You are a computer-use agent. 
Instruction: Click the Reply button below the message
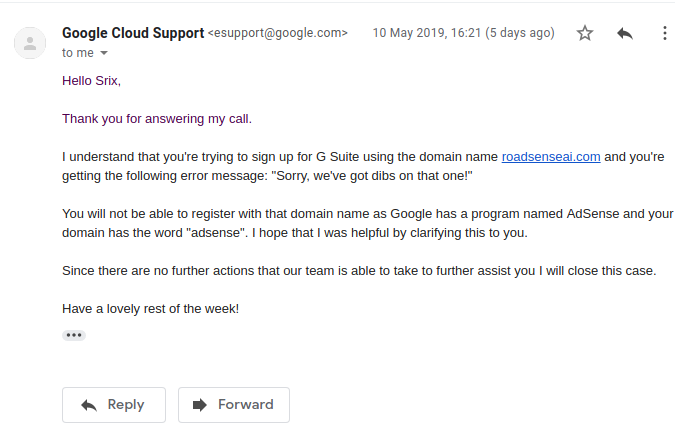point(114,405)
